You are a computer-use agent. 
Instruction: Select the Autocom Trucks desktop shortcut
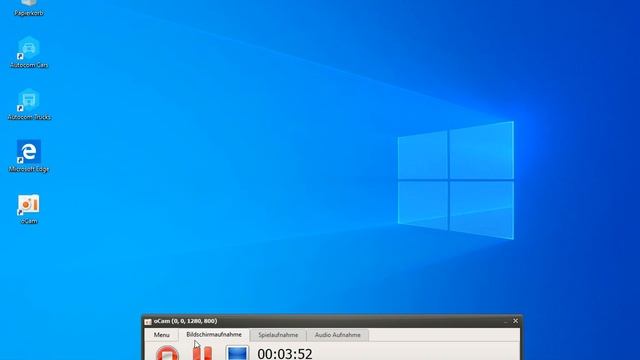click(29, 104)
